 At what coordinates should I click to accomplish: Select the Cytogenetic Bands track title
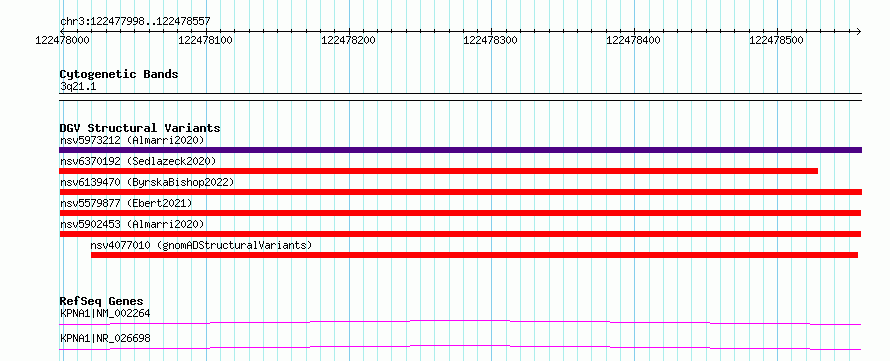[119, 74]
